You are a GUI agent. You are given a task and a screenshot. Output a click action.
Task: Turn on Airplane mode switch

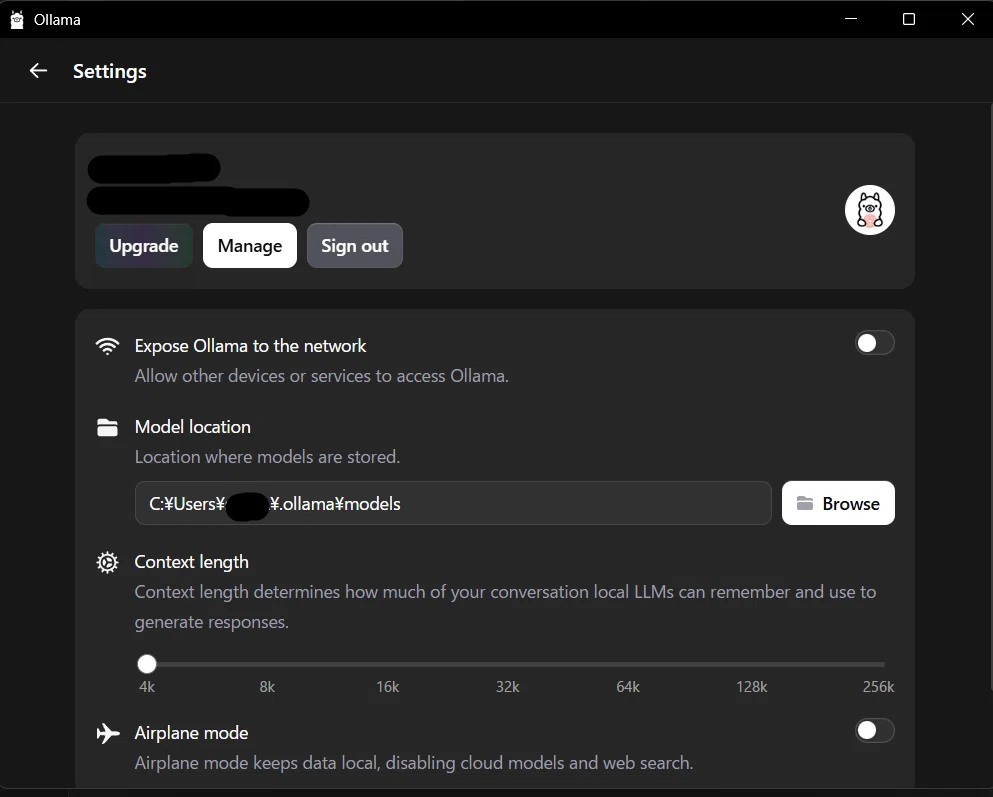click(875, 731)
